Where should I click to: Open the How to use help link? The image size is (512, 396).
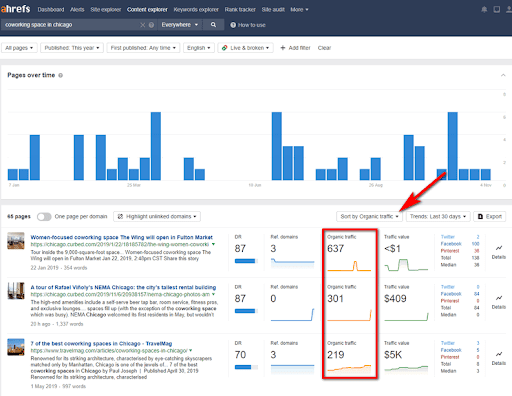248,25
